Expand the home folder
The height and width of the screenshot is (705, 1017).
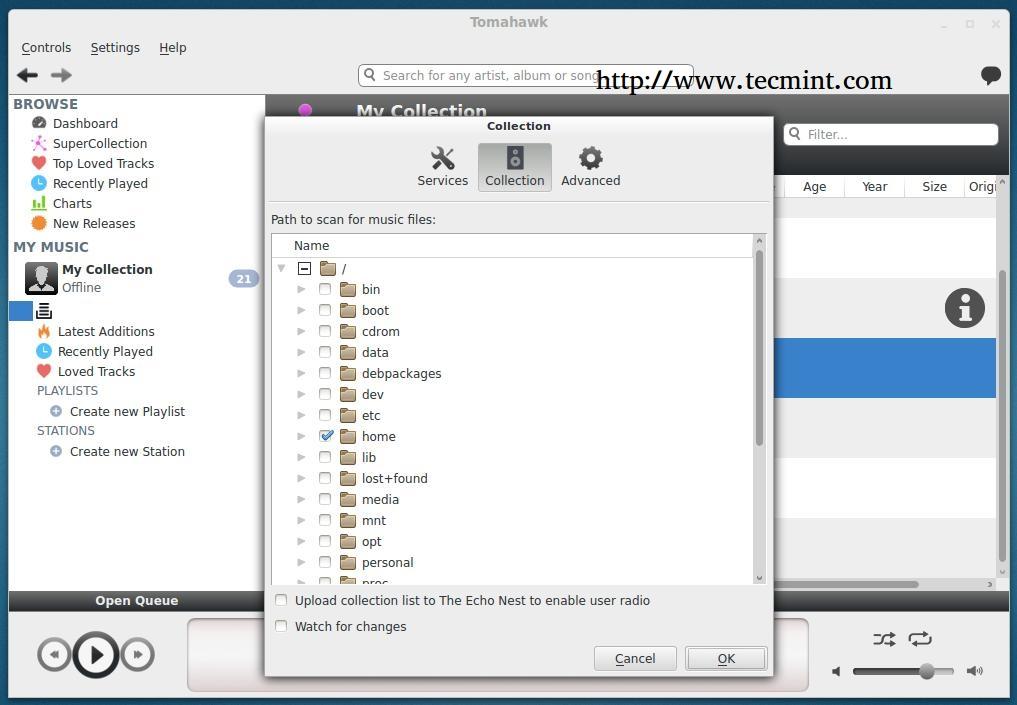coord(301,436)
